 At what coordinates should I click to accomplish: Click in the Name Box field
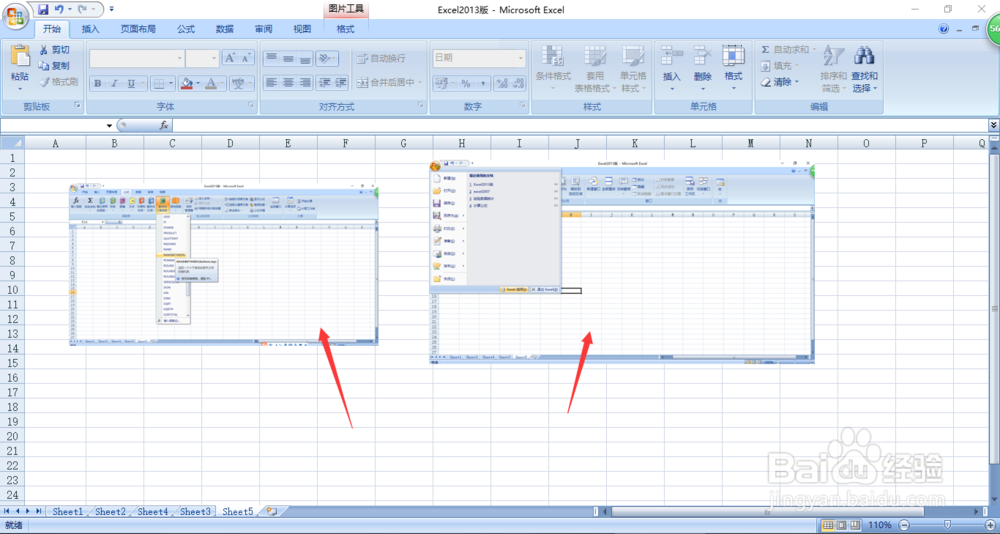click(x=53, y=125)
